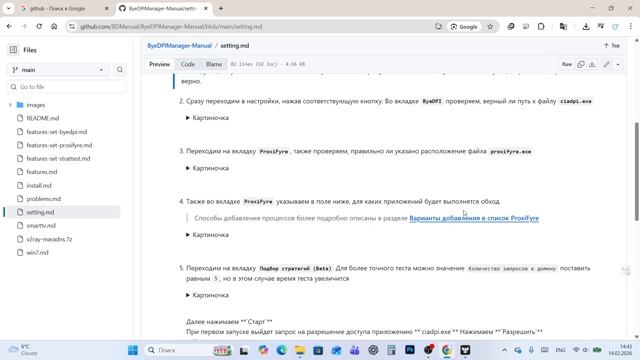The height and width of the screenshot is (360, 640).
Task: Open the weather widget on taskbar
Action: tap(23, 350)
